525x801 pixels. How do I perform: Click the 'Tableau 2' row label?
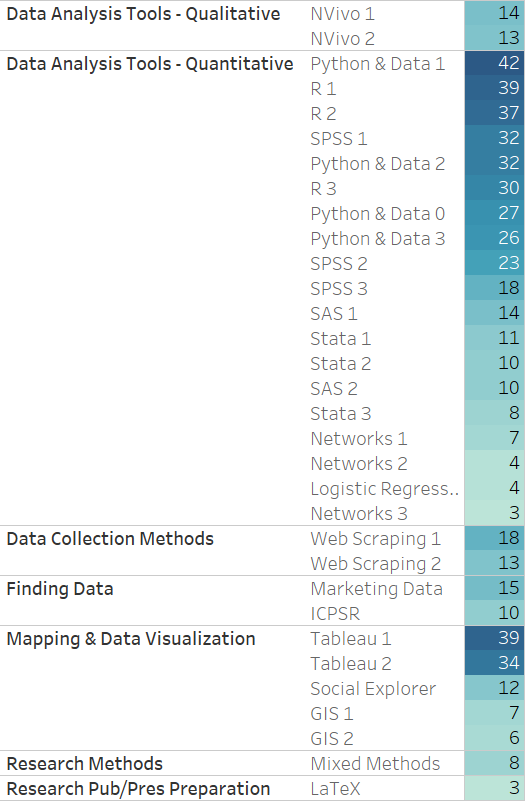(x=351, y=665)
